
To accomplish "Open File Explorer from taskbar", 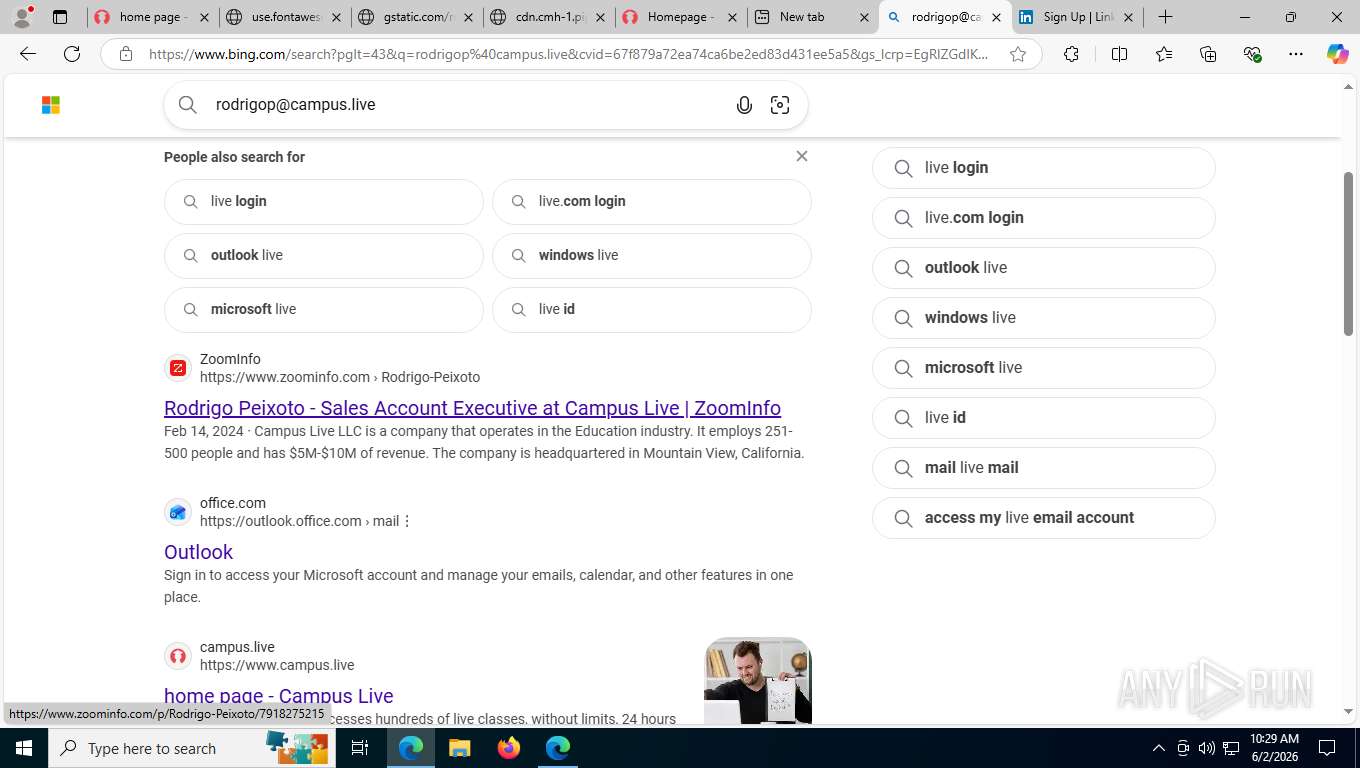I will 459,748.
